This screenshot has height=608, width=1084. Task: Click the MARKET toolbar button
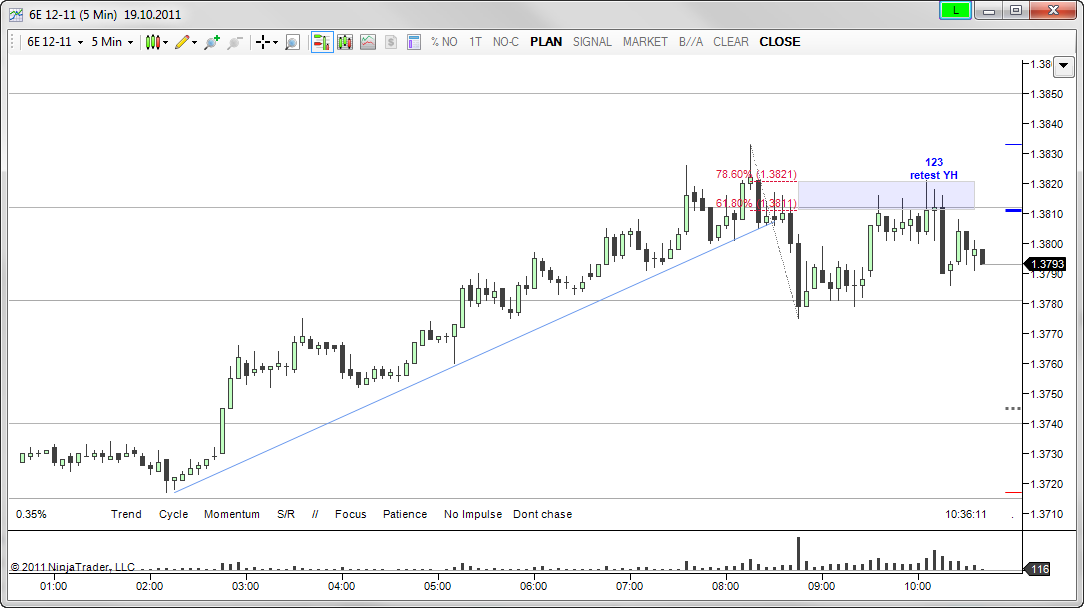(x=645, y=42)
